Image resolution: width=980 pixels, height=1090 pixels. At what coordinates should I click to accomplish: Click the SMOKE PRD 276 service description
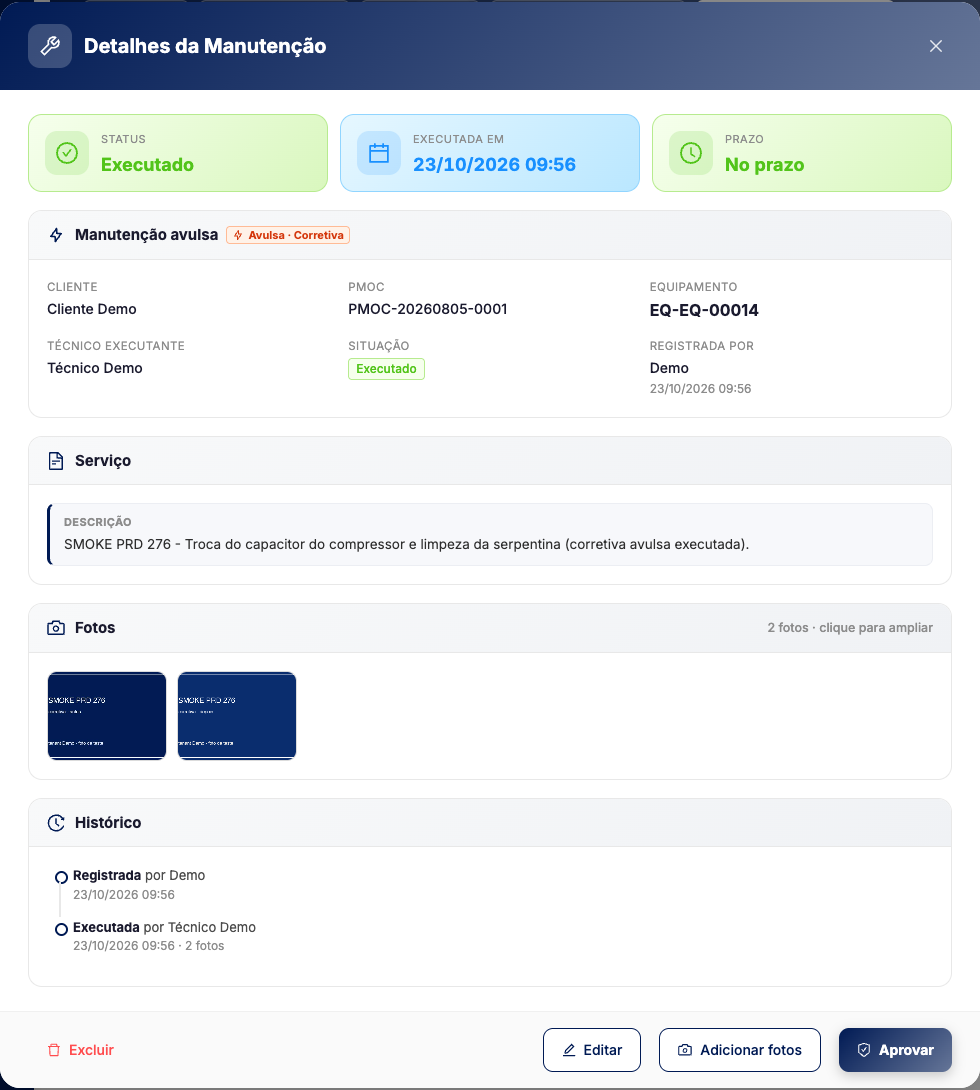(407, 544)
